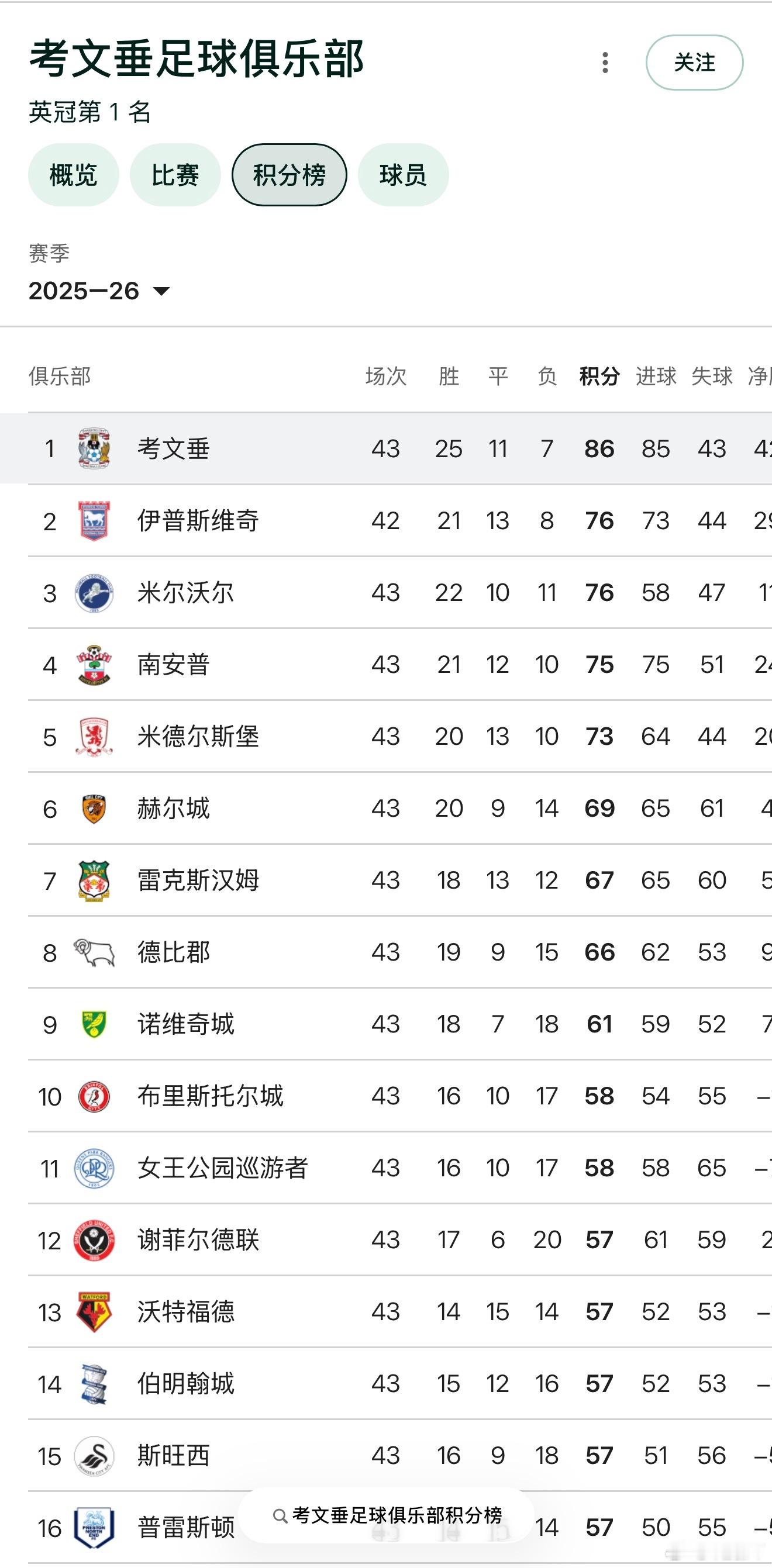The height and width of the screenshot is (1568, 772).
Task: Click the Coventry City club crest
Action: pos(94,448)
